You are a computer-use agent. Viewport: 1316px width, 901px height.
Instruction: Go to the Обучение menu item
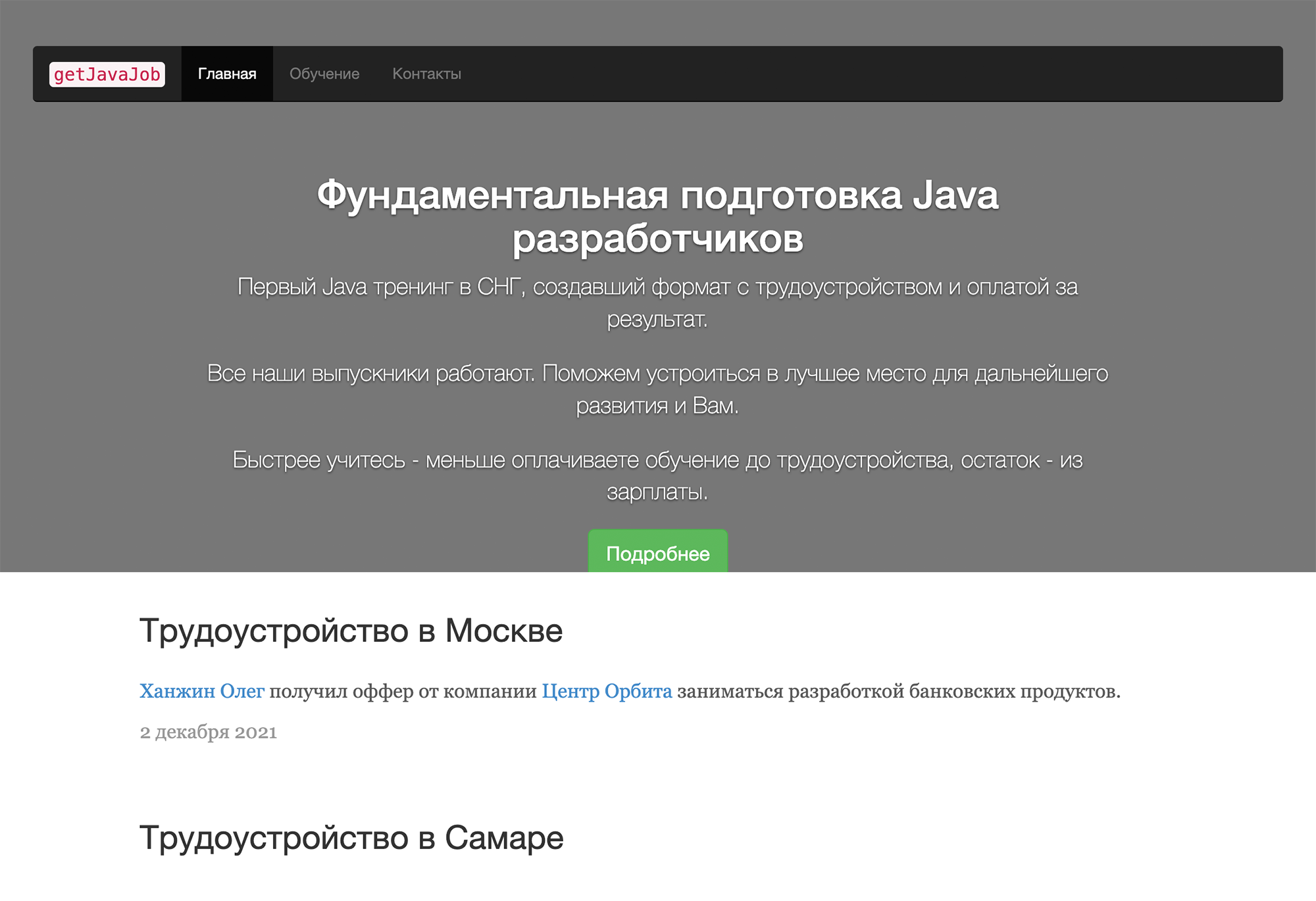[x=324, y=74]
